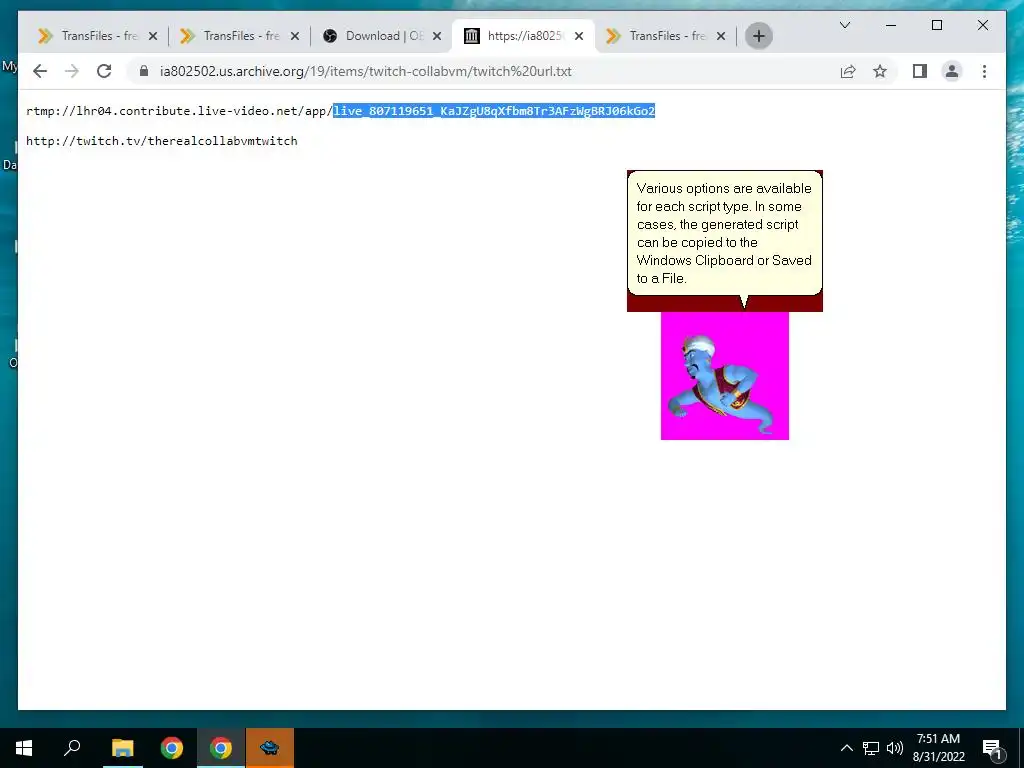The width and height of the screenshot is (1024, 768).
Task: Click the http://twitch.tv/therealcollabvmtwitch line
Action: coord(162,141)
